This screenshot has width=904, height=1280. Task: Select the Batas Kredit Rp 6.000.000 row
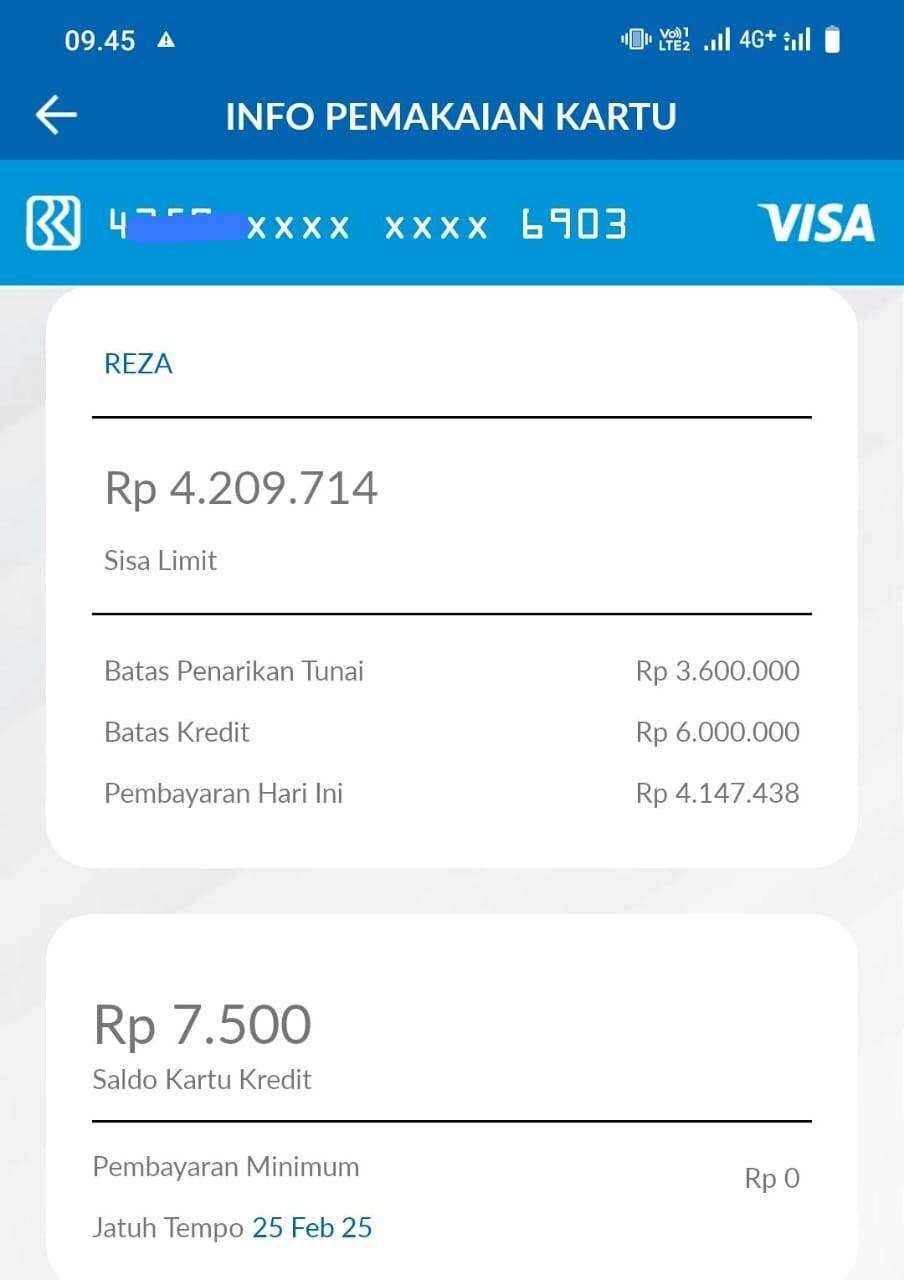point(452,732)
